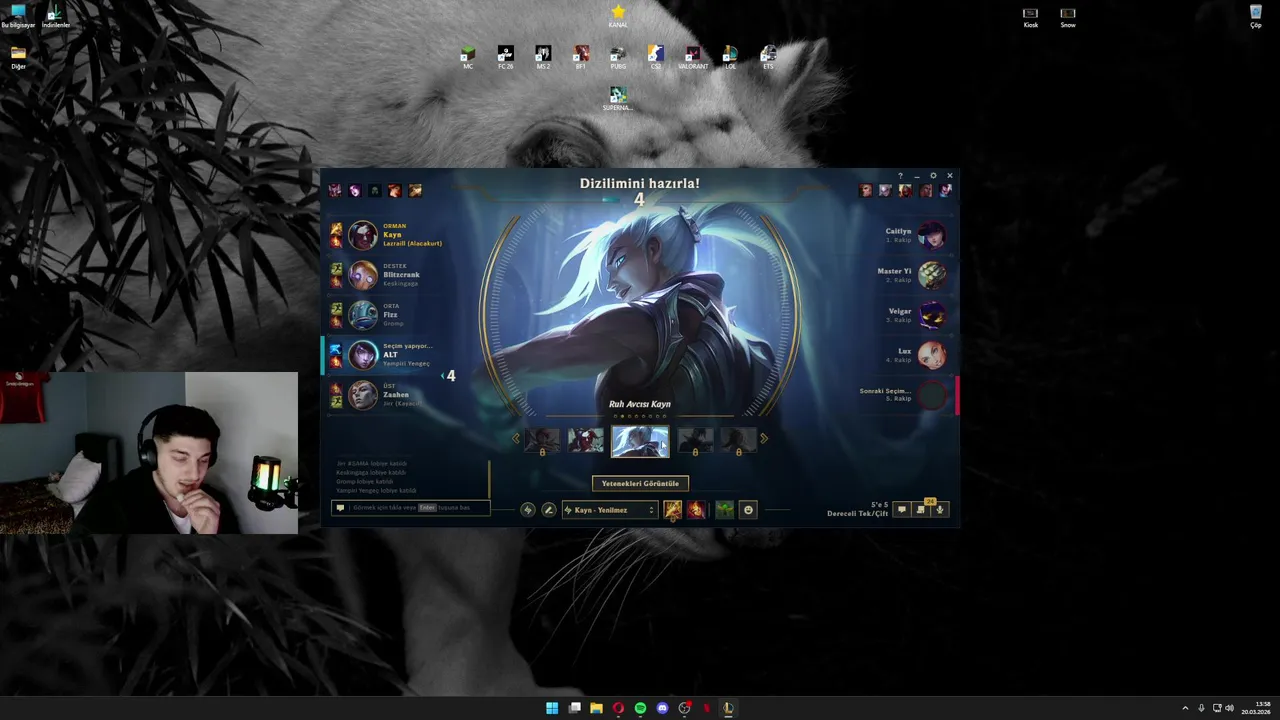Click Caitlyn's enemy portrait

(932, 235)
